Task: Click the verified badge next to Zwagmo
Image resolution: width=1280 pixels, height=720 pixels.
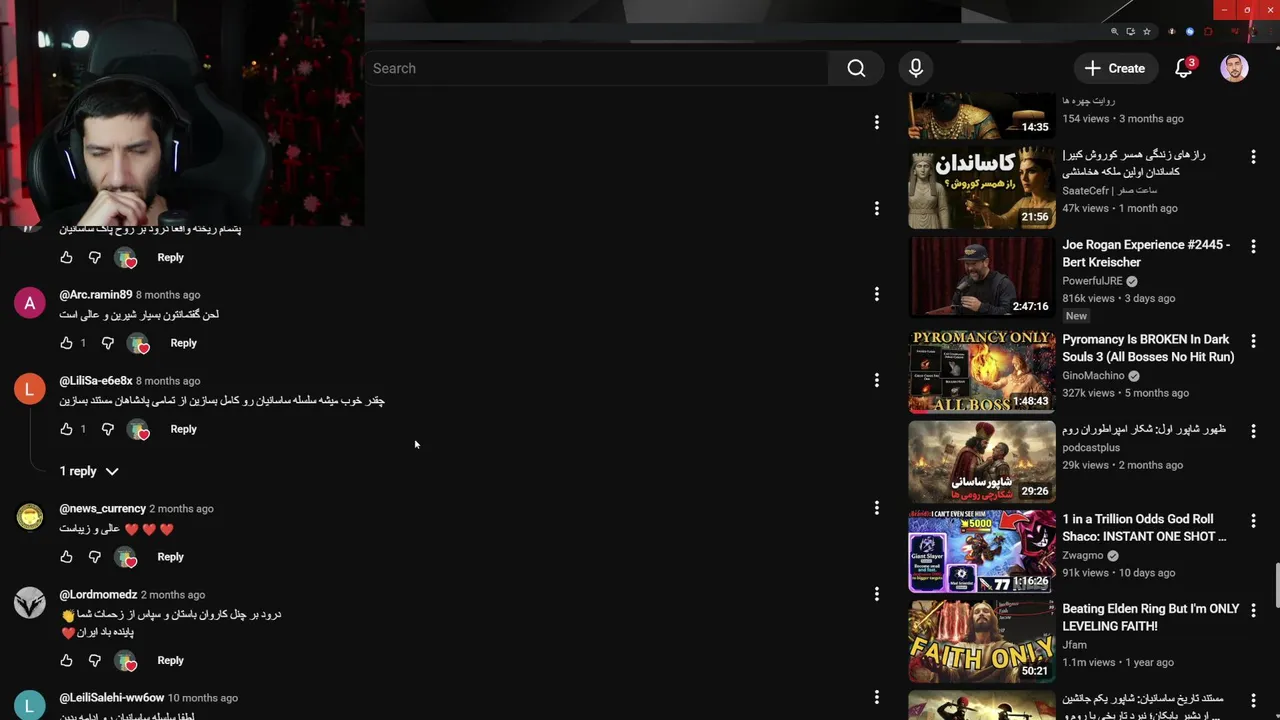Action: (1113, 556)
